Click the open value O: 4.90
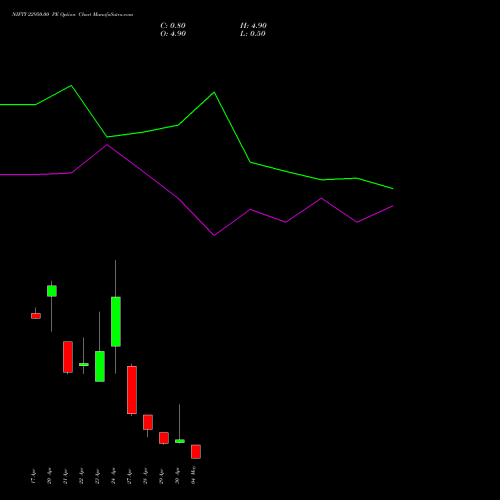This screenshot has width=500, height=500. pos(173,34)
